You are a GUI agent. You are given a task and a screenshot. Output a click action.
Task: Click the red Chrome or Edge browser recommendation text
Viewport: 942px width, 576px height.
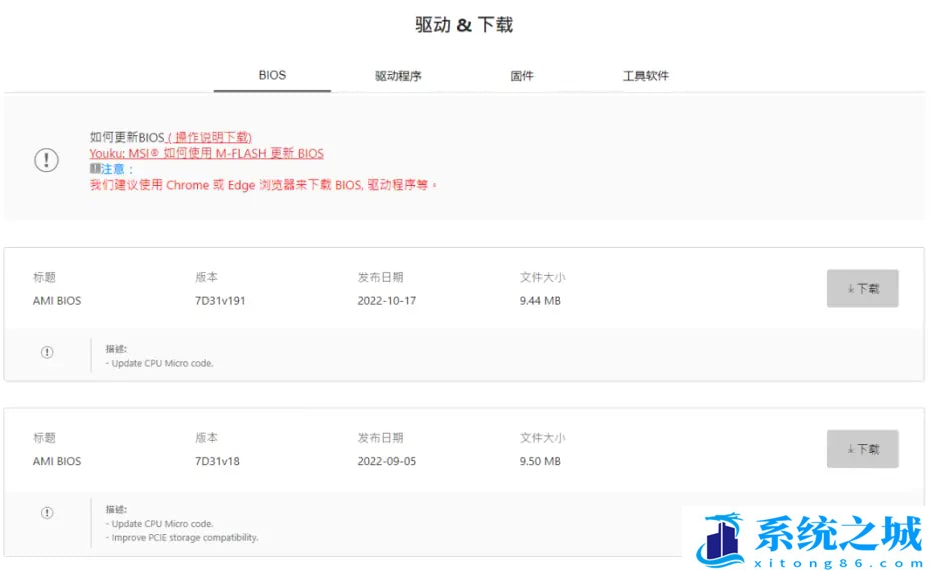263,185
